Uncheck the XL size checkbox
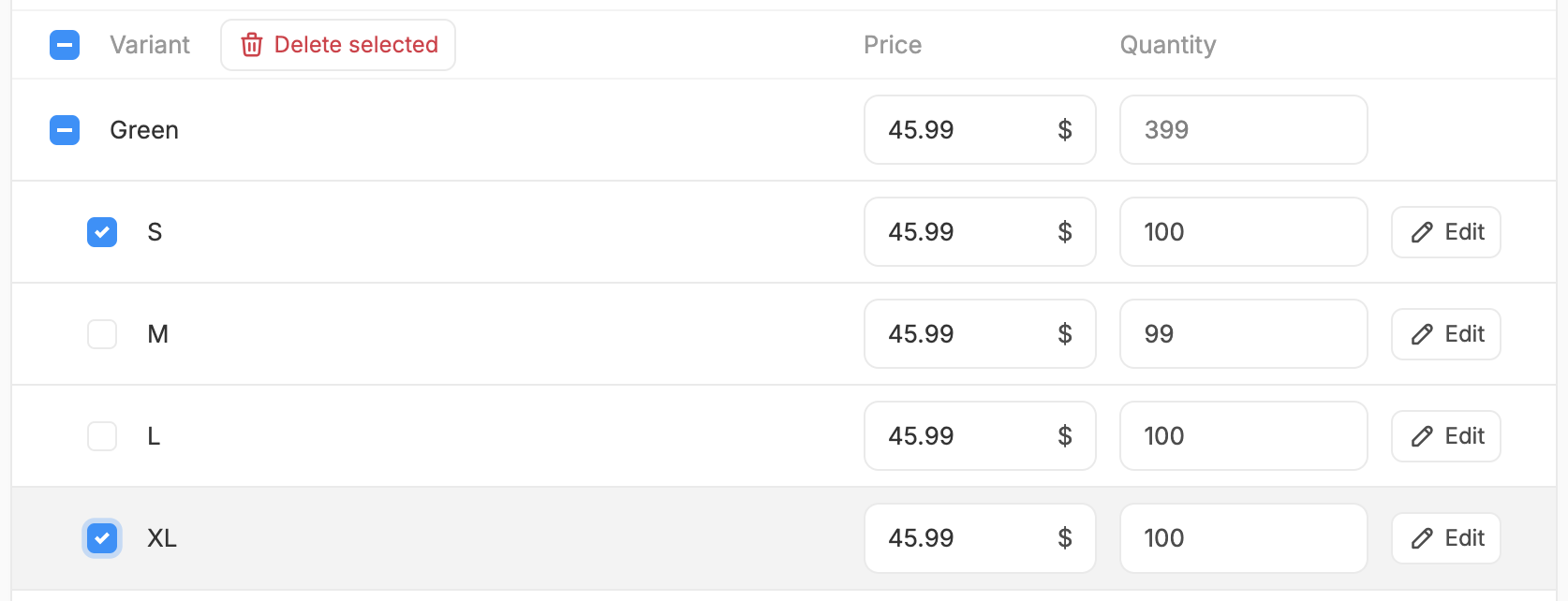 102,538
